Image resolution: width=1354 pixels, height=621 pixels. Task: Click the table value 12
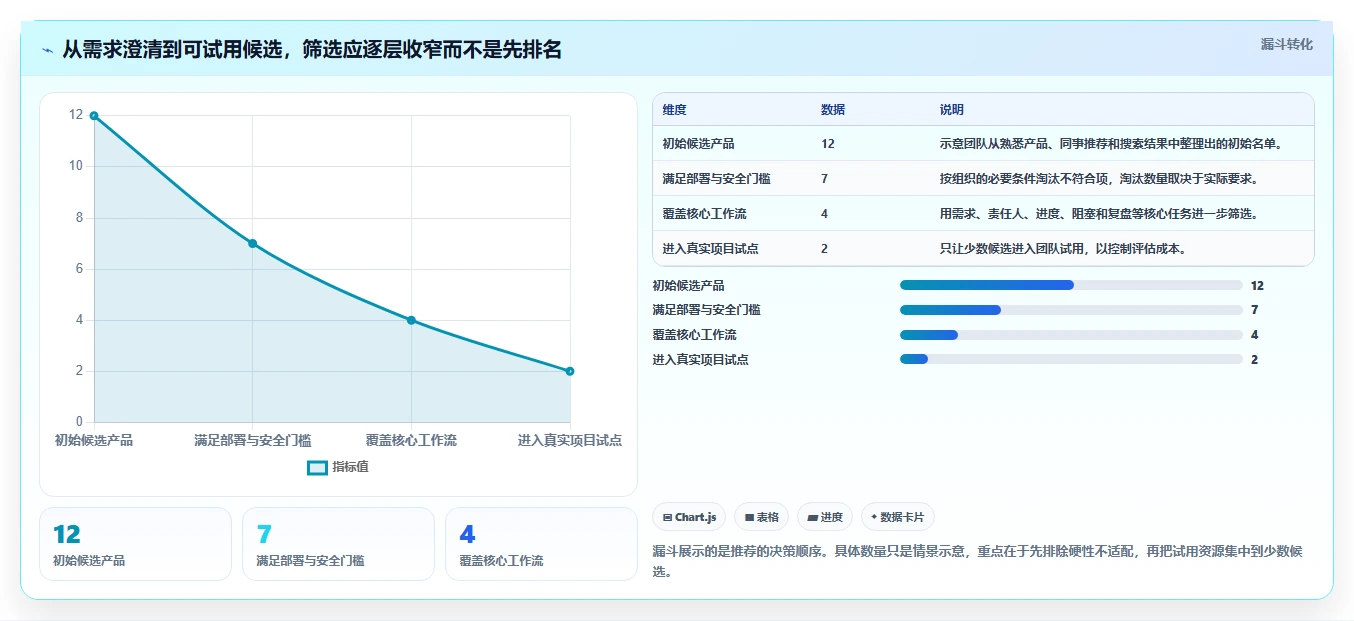(x=828, y=144)
